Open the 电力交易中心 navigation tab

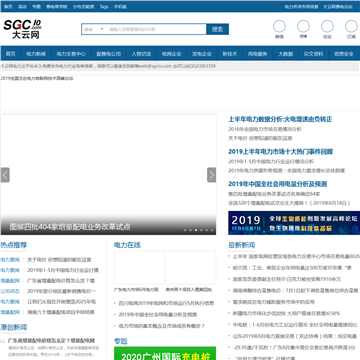[x=71, y=54]
